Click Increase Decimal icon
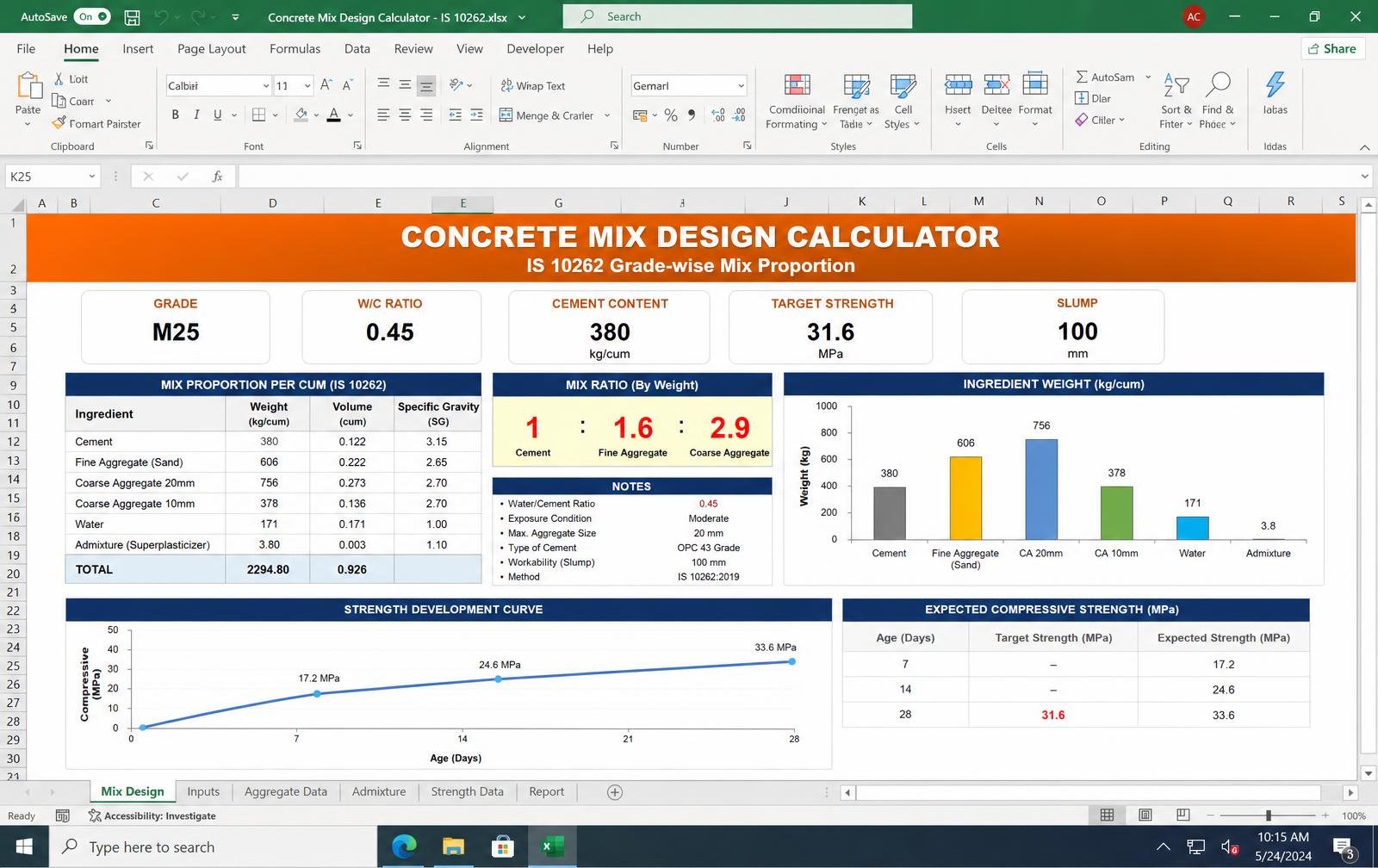1378x868 pixels. [x=717, y=115]
